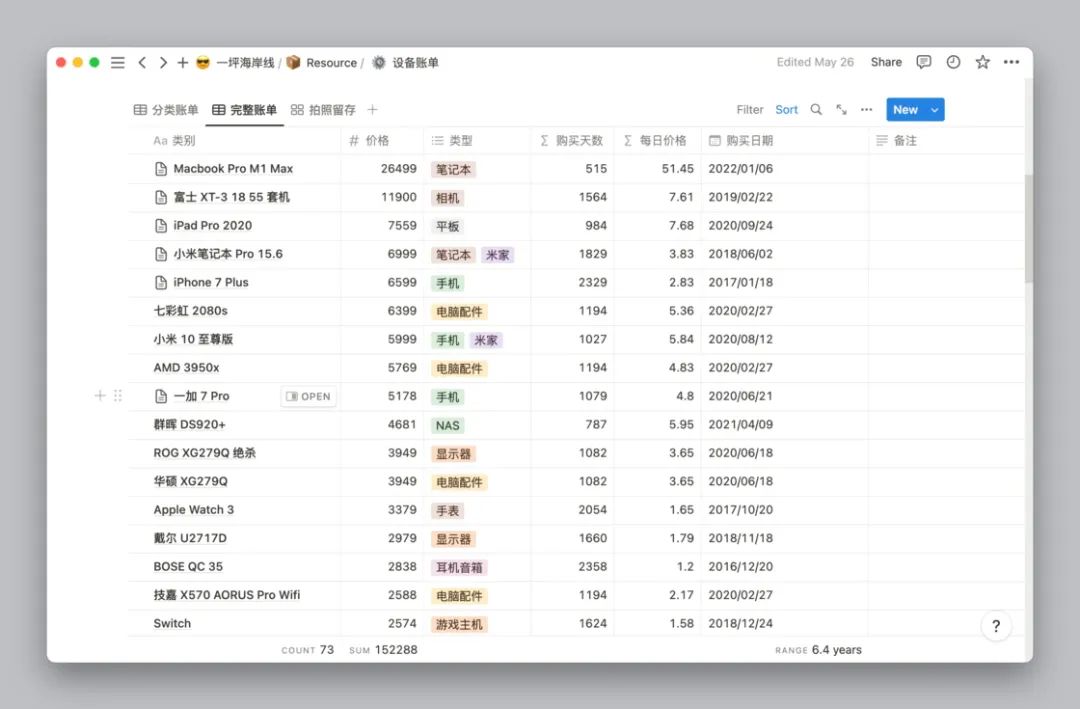The image size is (1080, 709).
Task: Click OPEN button on 一加 7 Pro row
Action: [309, 396]
